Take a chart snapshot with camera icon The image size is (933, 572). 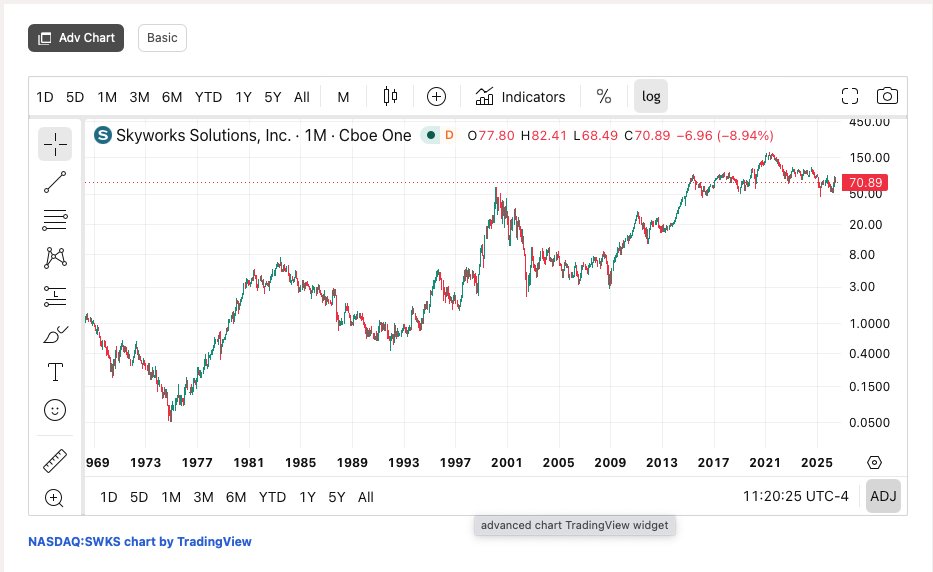click(x=887, y=96)
